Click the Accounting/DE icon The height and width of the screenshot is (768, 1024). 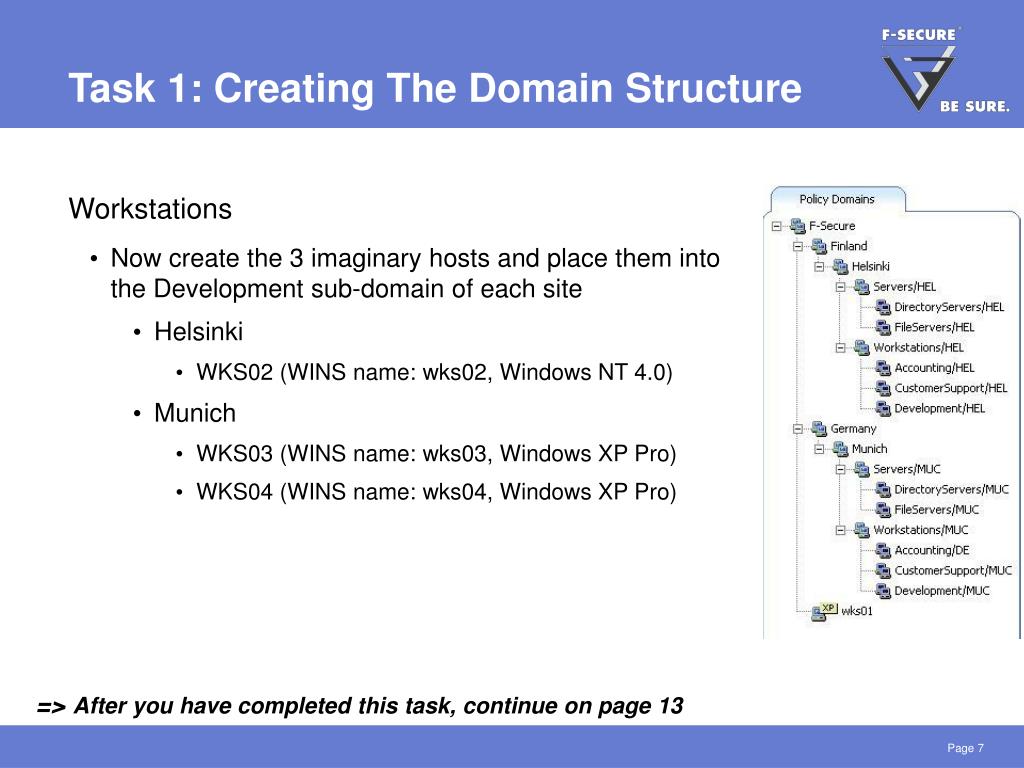tap(883, 551)
